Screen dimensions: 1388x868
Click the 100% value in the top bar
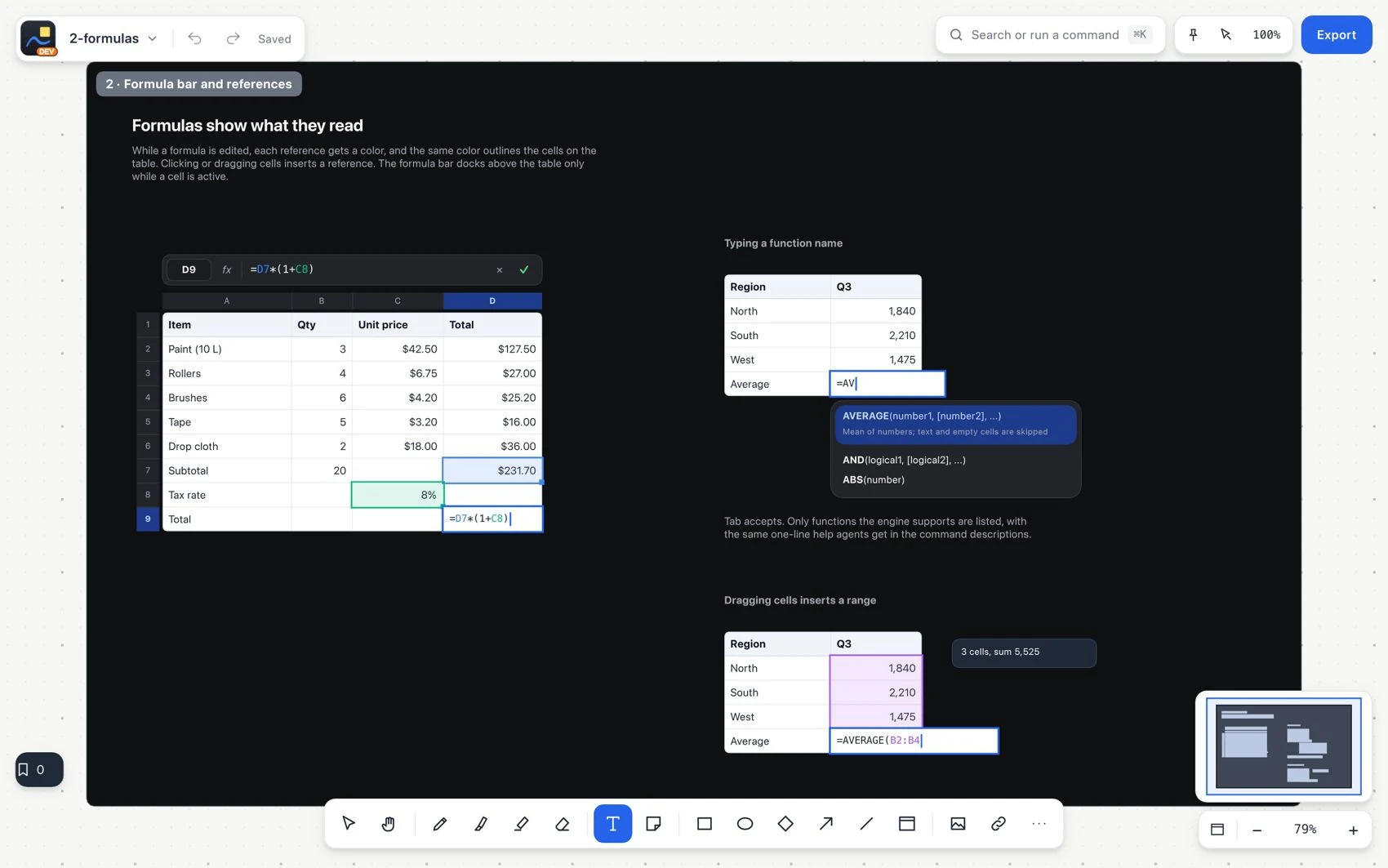tap(1266, 35)
